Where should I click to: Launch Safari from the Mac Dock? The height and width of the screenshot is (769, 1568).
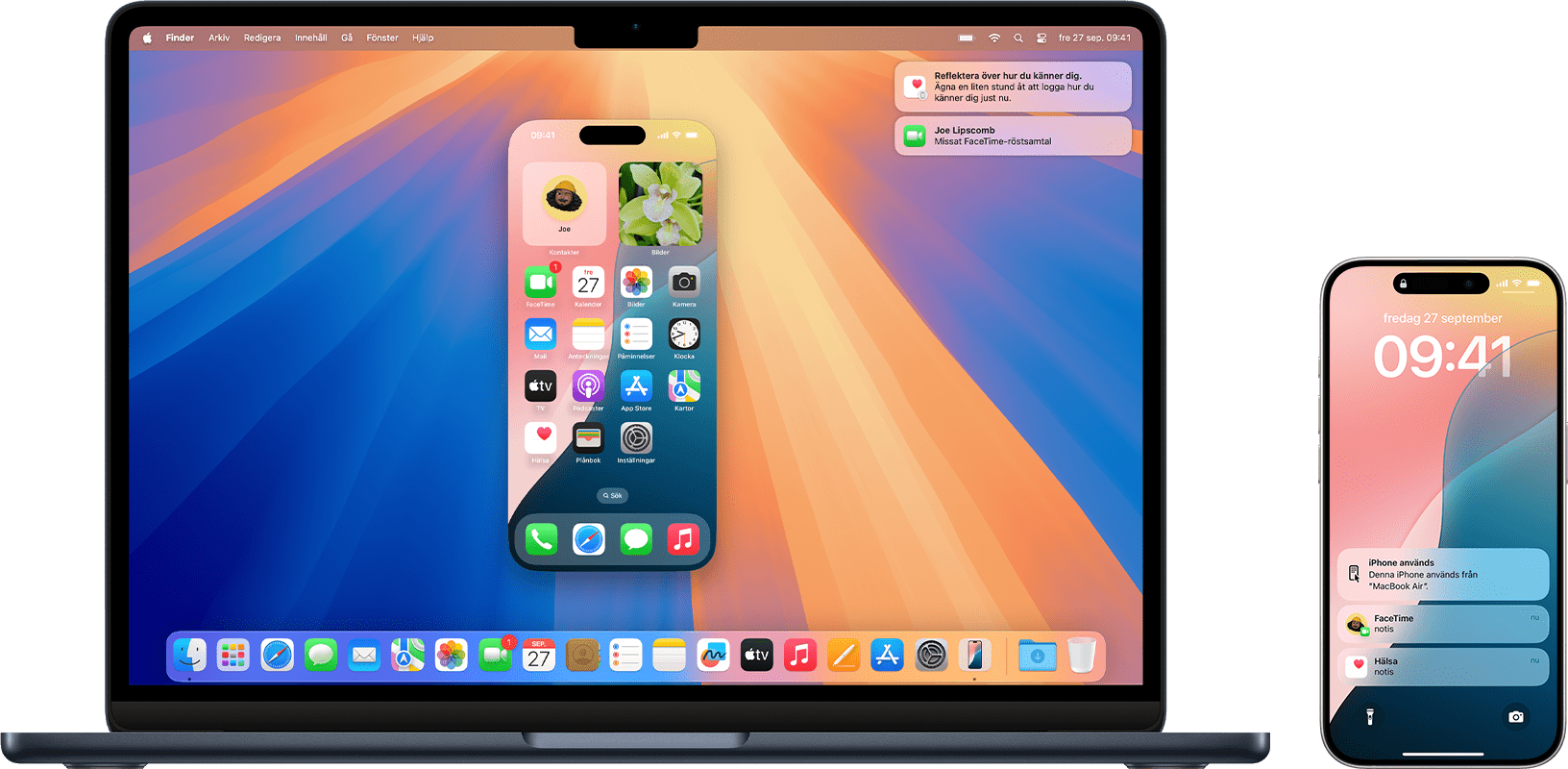pos(277,656)
